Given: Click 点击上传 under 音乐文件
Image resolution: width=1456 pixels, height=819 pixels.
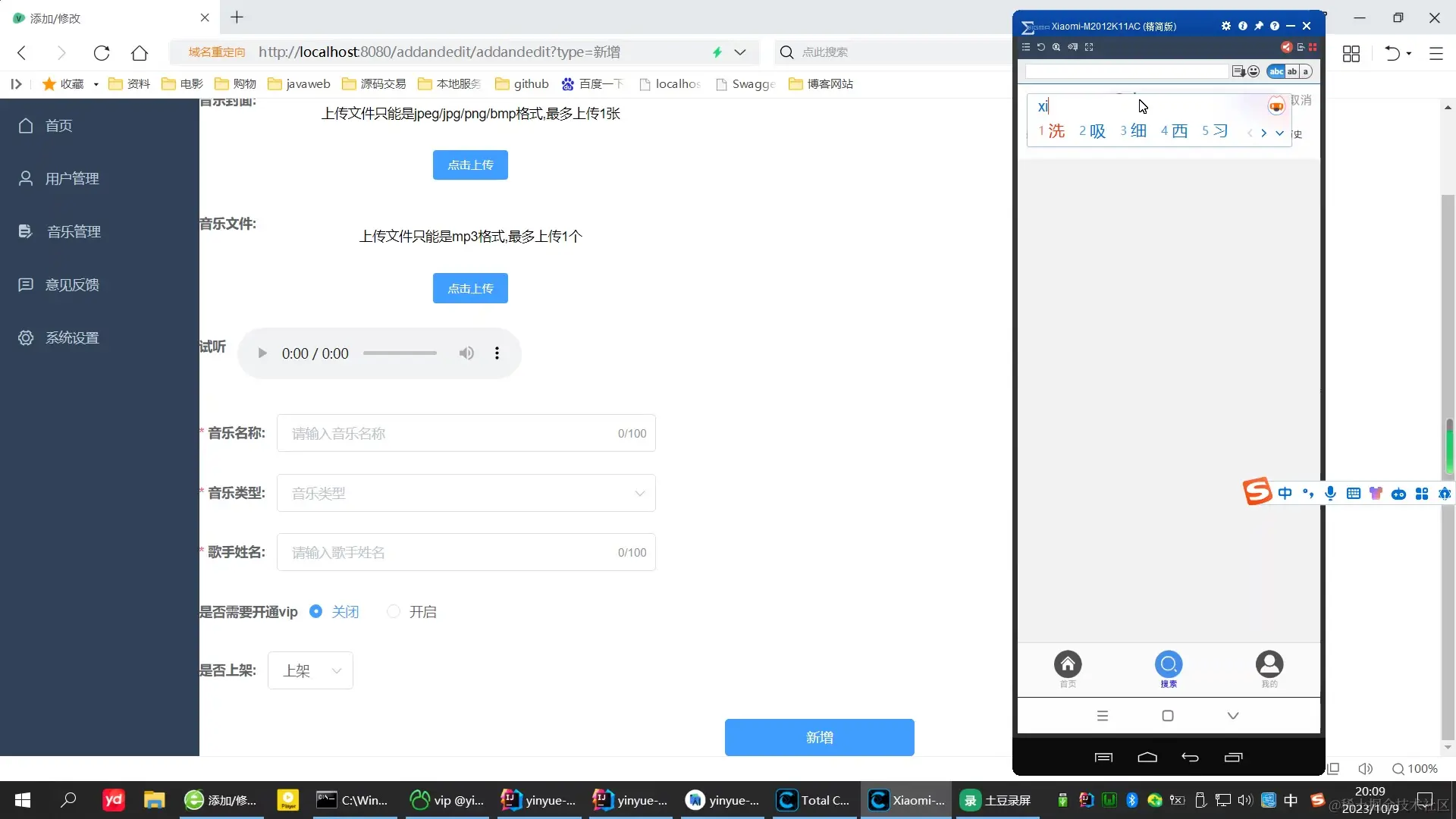Looking at the screenshot, I should click(x=470, y=288).
